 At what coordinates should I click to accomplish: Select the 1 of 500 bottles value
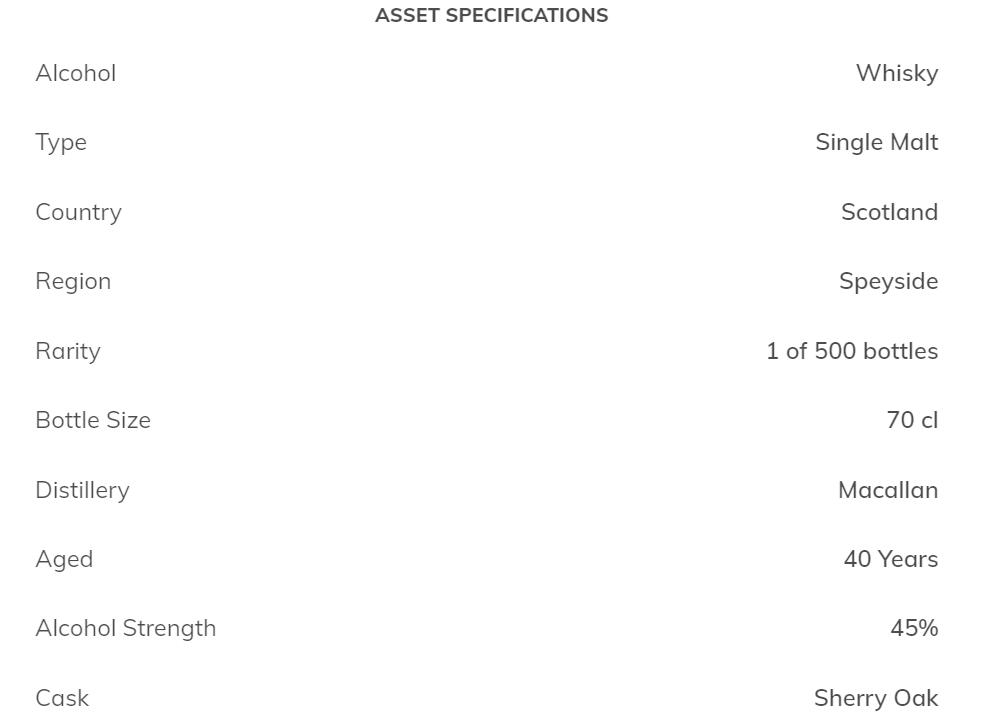pos(852,351)
